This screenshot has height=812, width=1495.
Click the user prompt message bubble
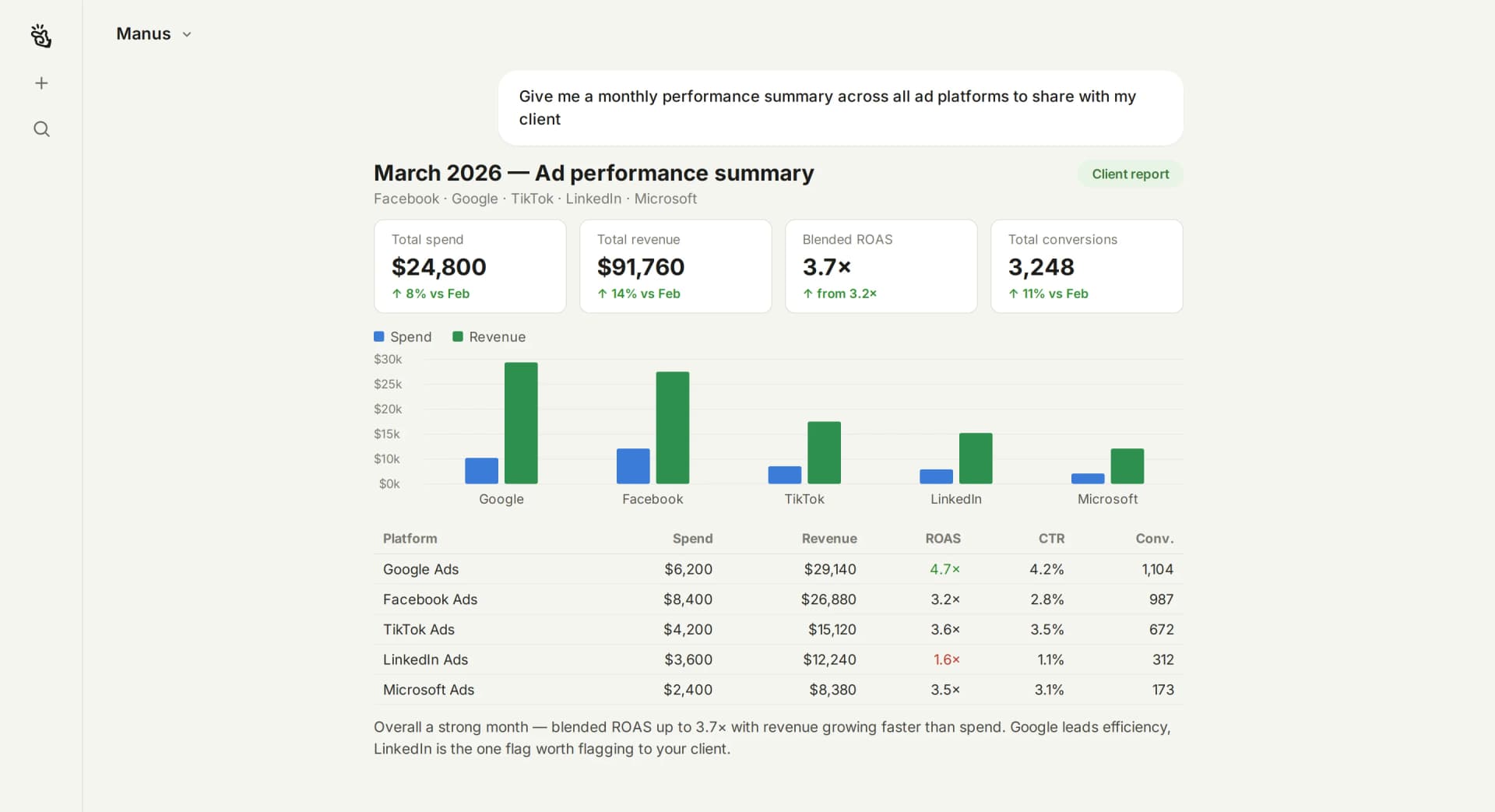841,107
